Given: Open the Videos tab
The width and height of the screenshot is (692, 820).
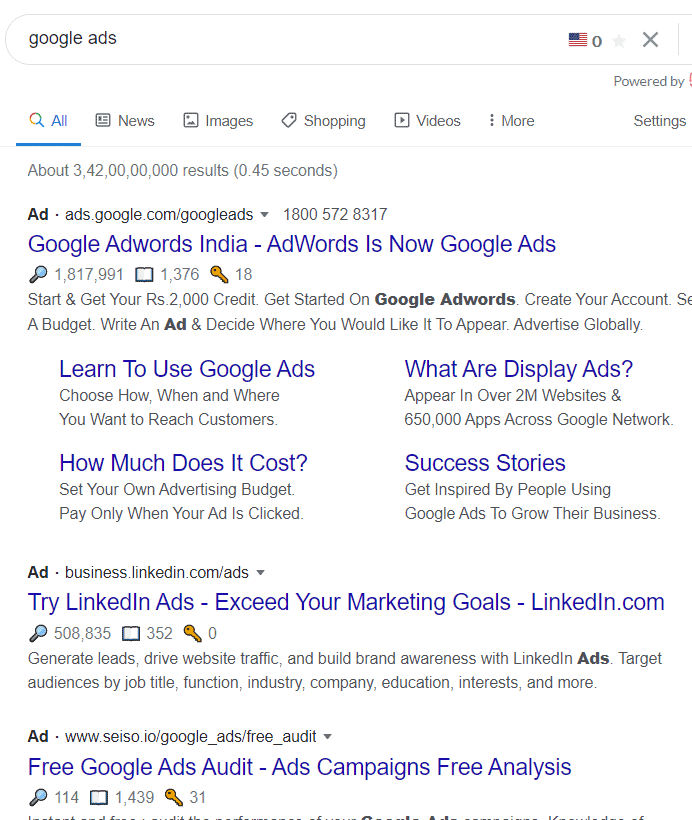Looking at the screenshot, I should tap(427, 121).
